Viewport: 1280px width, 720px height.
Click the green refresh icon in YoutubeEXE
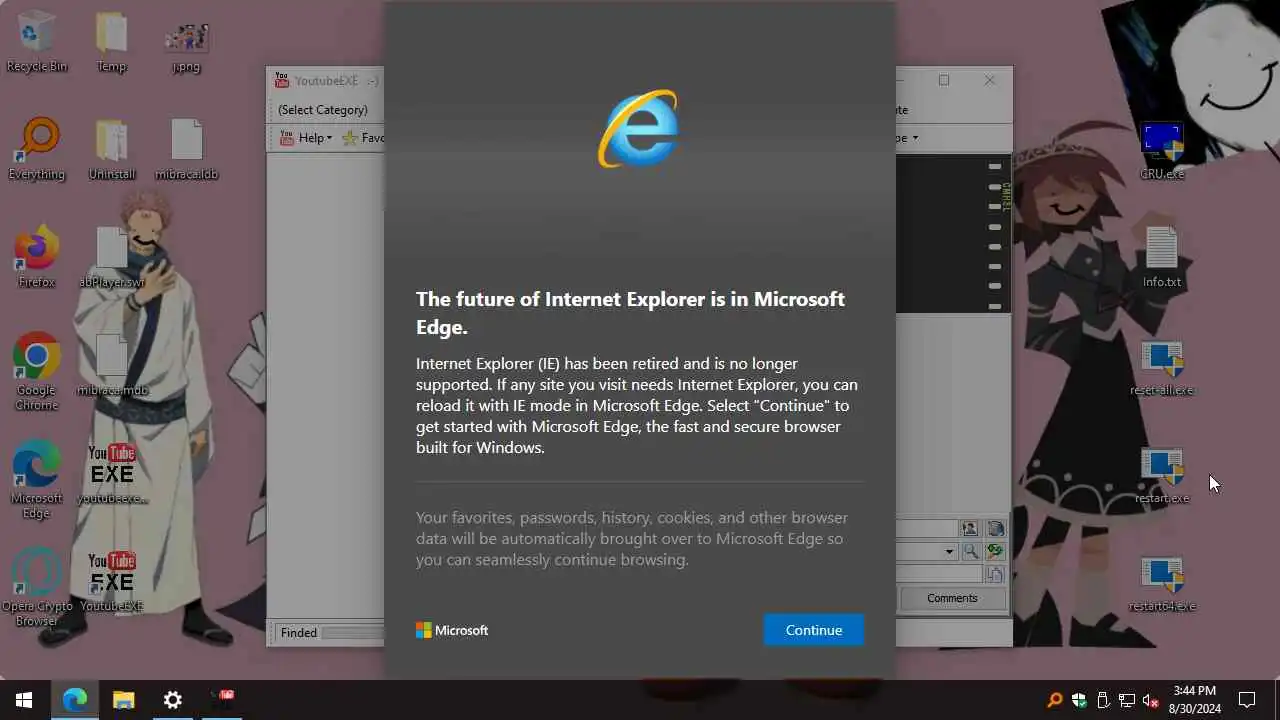[x=995, y=551]
